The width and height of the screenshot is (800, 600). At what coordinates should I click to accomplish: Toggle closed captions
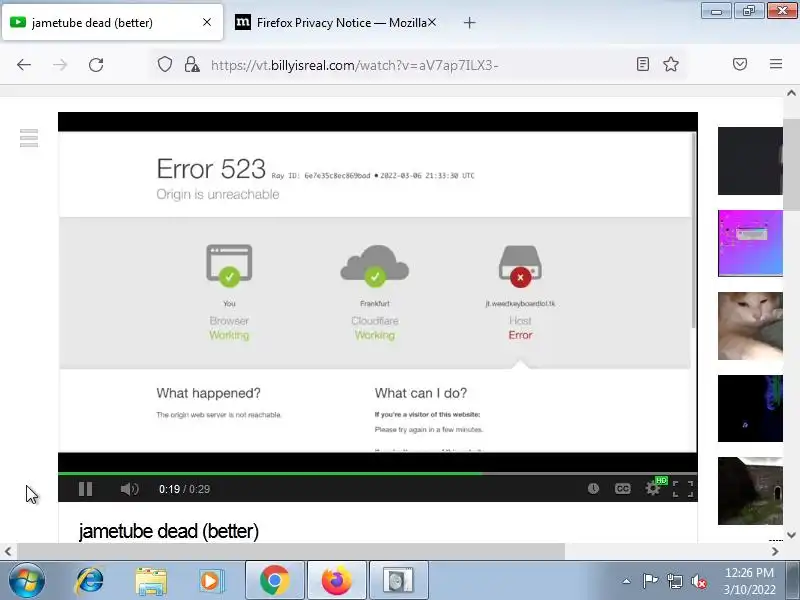point(622,488)
